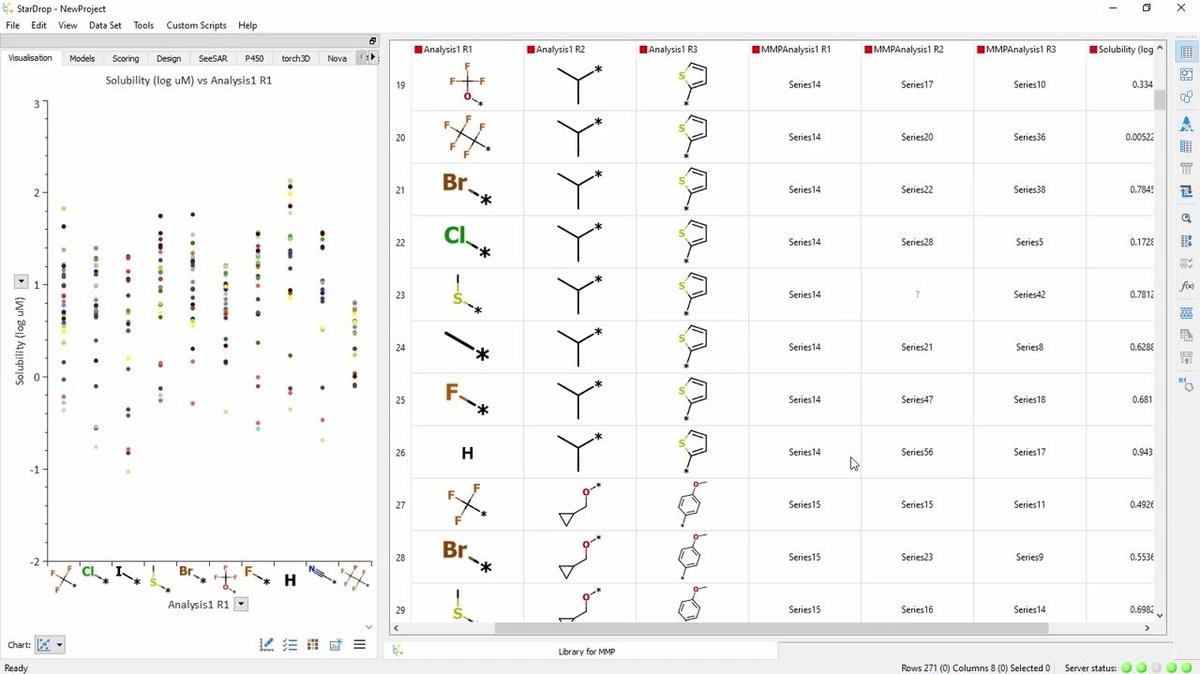Open the chart edit pencil icon below the plot

coord(266,644)
